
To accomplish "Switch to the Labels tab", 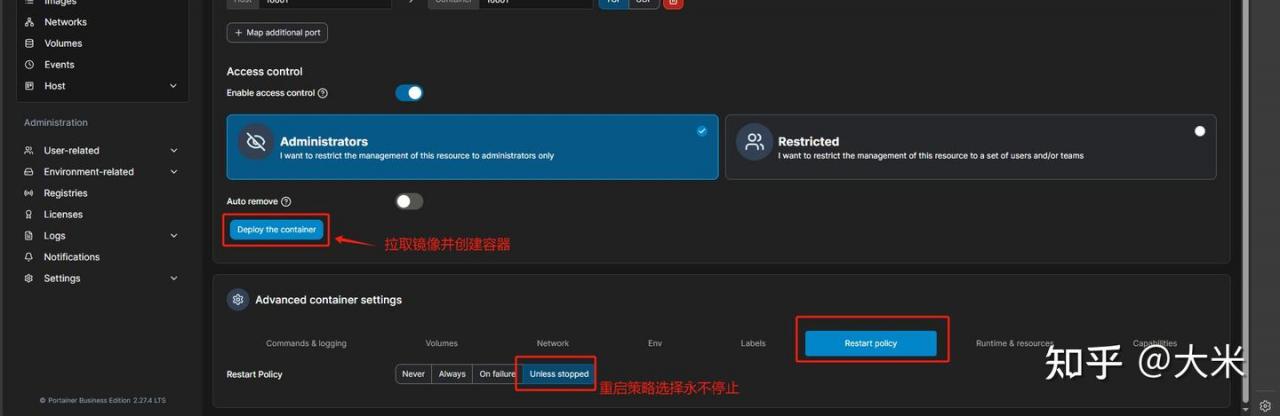I will (753, 343).
